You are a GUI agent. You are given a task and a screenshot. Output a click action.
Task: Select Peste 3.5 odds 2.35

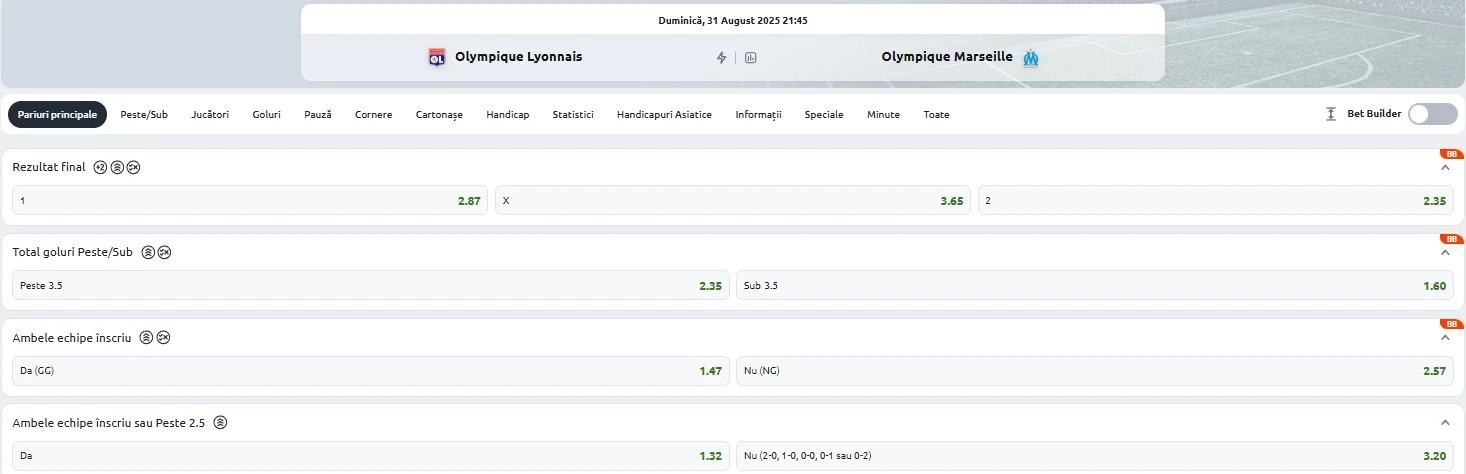tap(371, 285)
